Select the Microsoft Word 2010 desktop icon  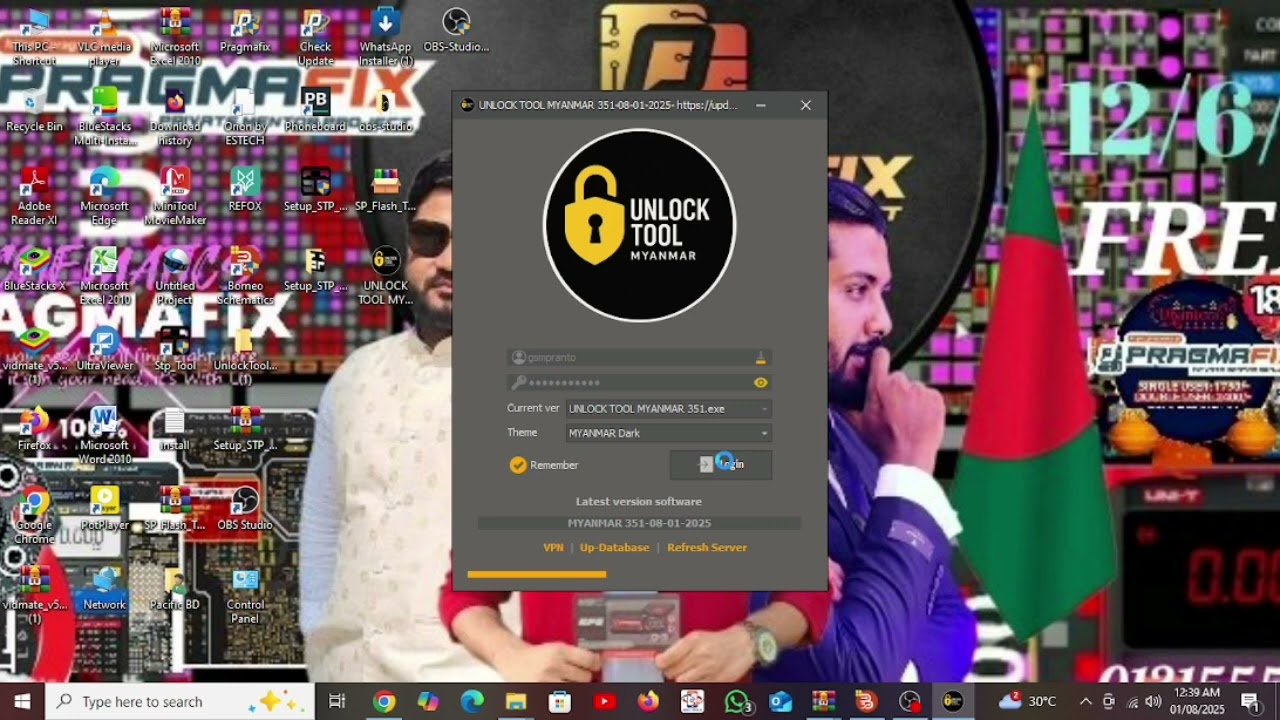[104, 436]
